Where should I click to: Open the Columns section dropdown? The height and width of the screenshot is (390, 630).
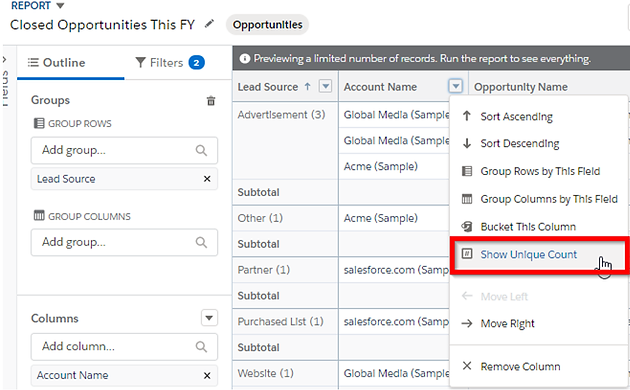coord(209,318)
